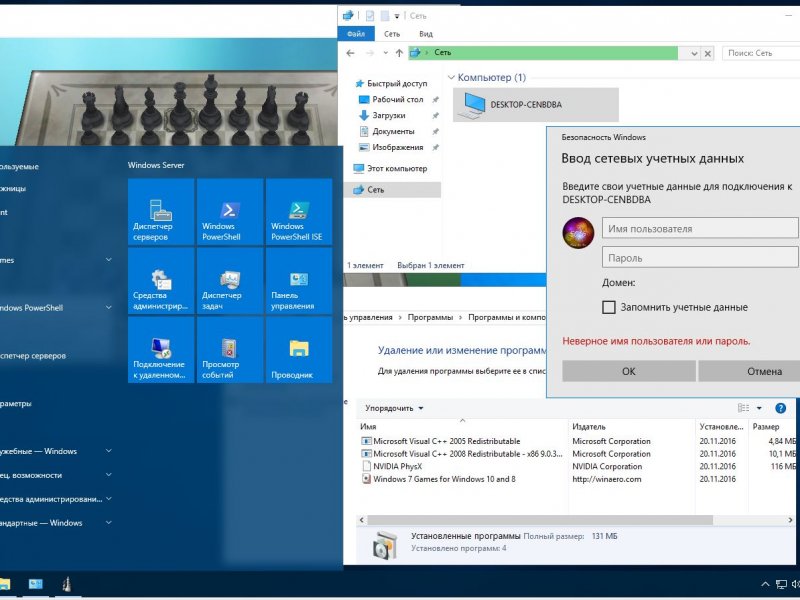
Task: Change the view layout icon in Programs list
Action: [x=743, y=408]
